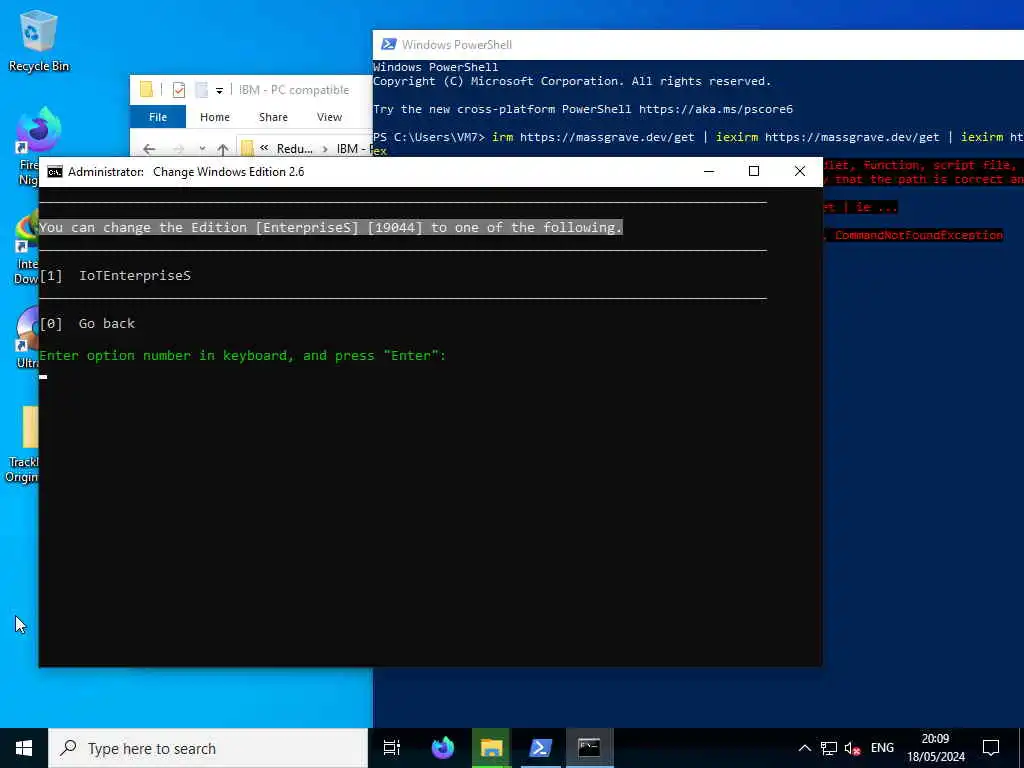This screenshot has height=768, width=1024.
Task: Click the '[0] Go back' line
Action: coord(87,323)
